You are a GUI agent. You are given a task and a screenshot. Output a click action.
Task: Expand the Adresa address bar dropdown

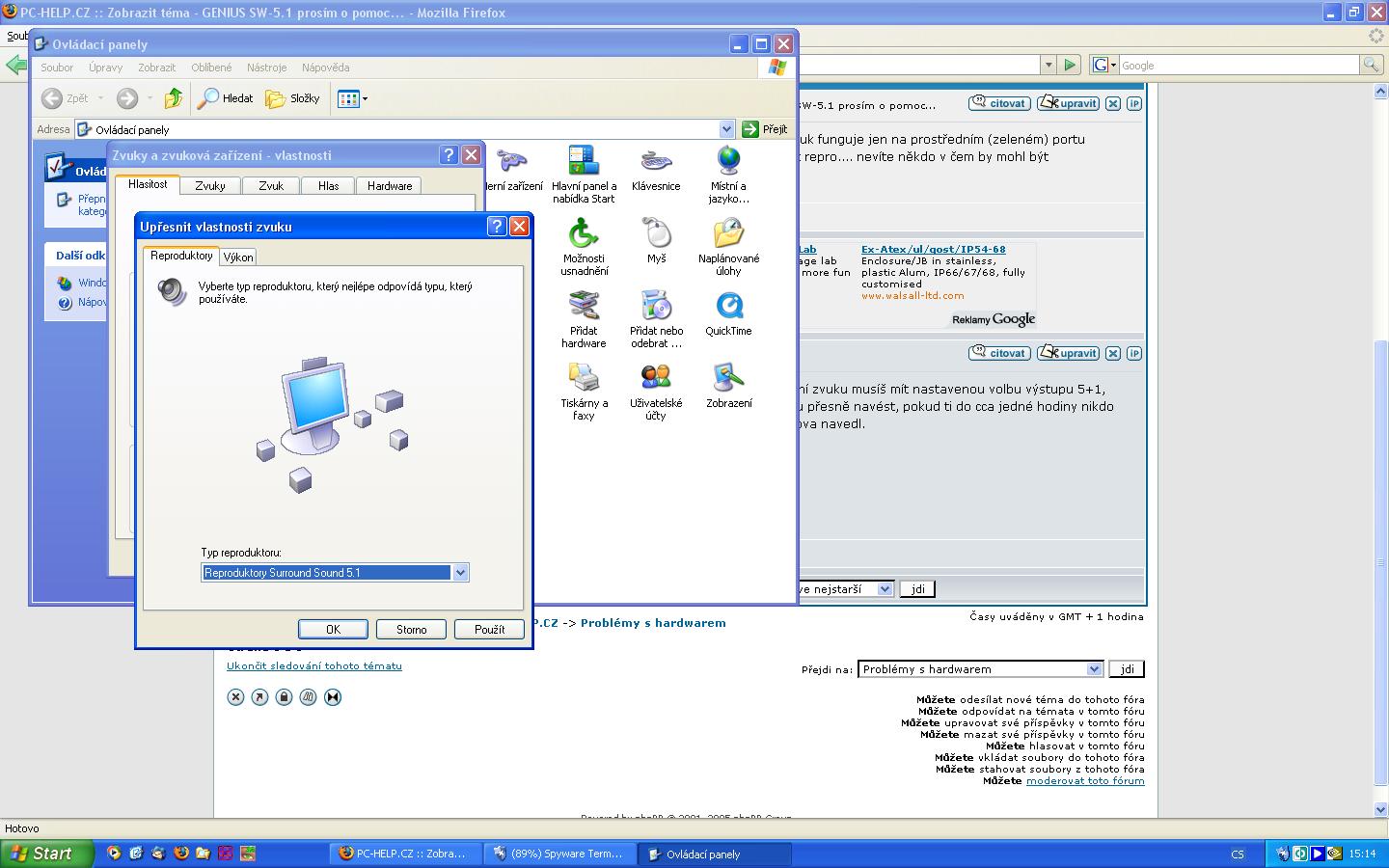[x=726, y=129]
